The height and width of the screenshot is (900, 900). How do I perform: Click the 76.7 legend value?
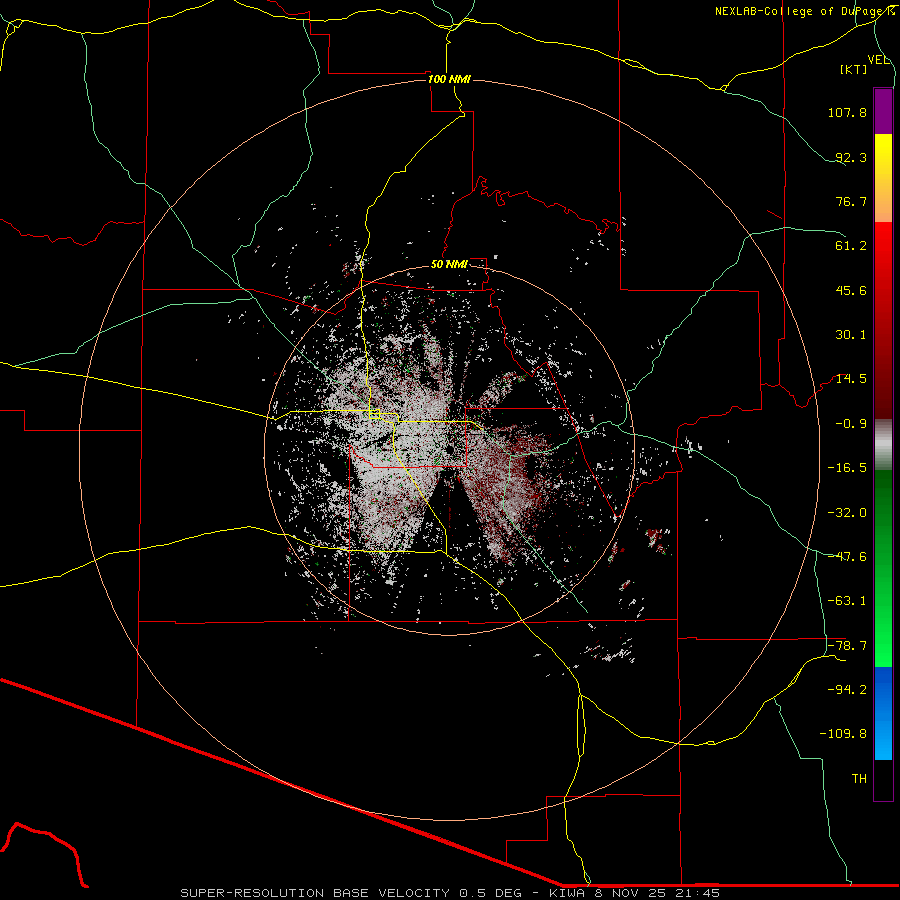click(x=851, y=201)
